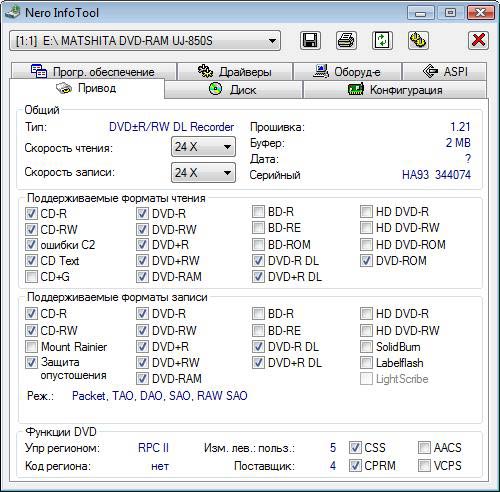Minimize the Nero InfoTool window
Image resolution: width=500 pixels, height=492 pixels.
[x=421, y=13]
